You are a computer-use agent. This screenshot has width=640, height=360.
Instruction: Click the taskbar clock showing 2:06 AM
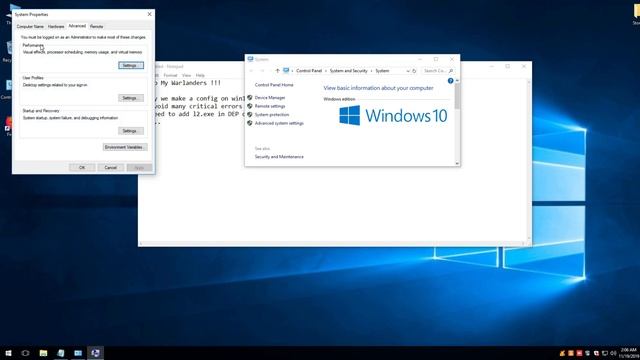[x=629, y=353]
